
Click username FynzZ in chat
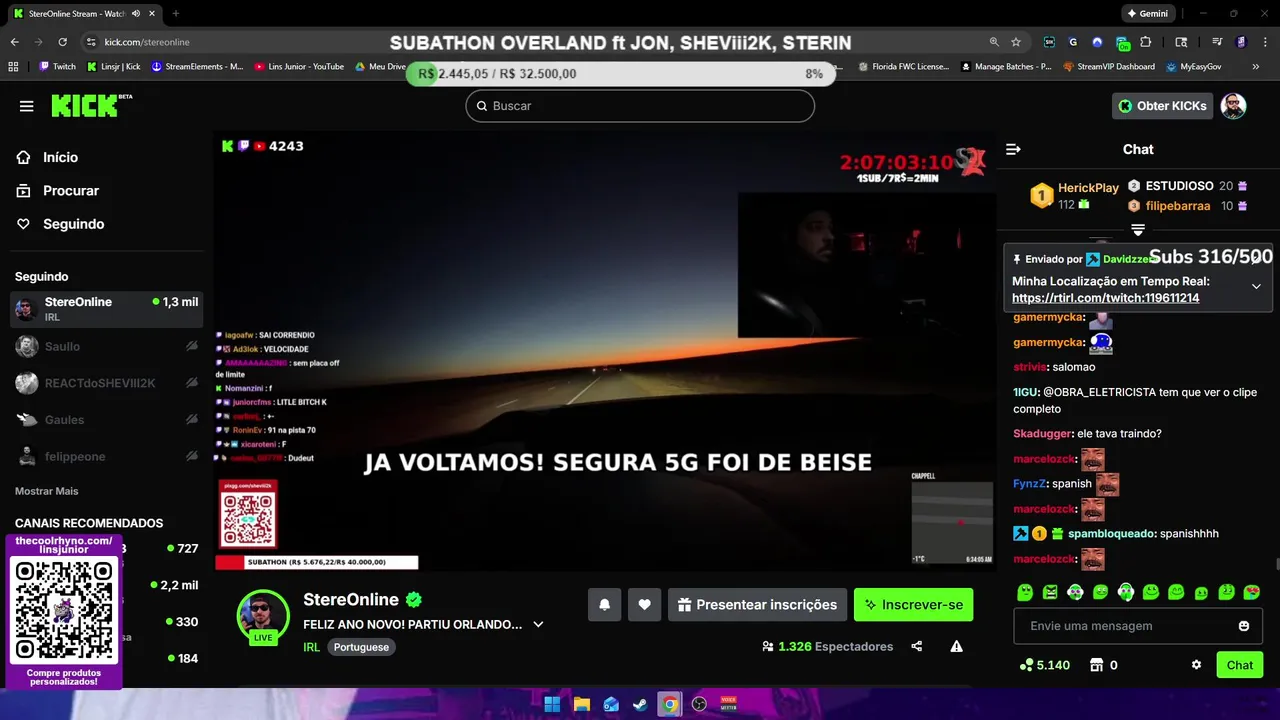tap(1028, 484)
